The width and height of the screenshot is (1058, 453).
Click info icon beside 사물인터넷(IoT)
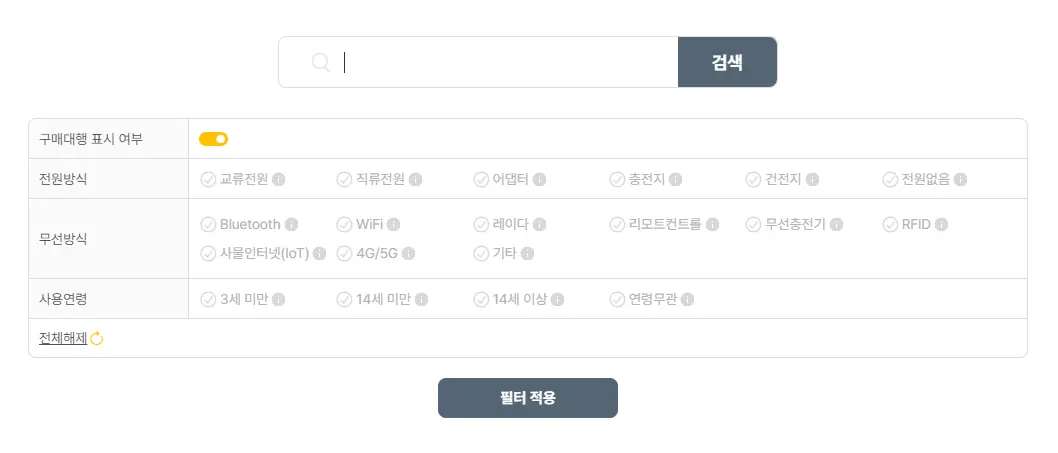click(320, 254)
